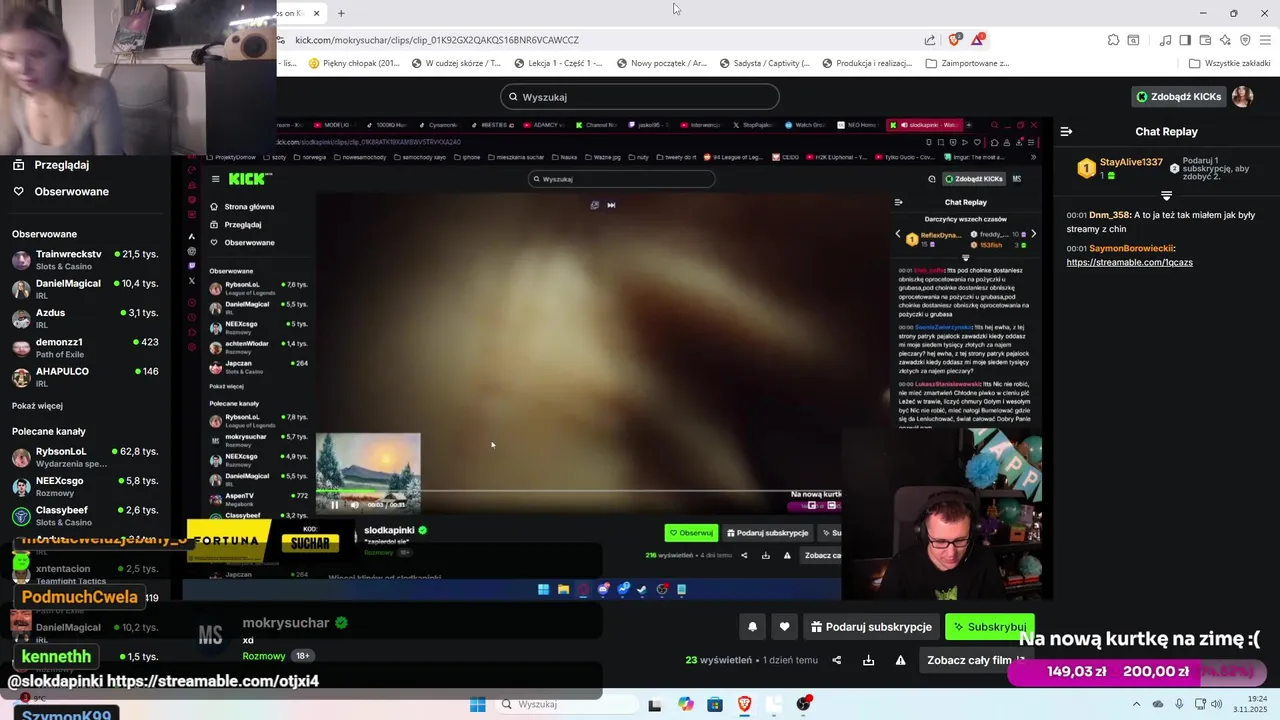This screenshot has width=1280, height=720.
Task: Open bookmark 'Lekcja 1 - Część 1'
Action: coord(558,63)
